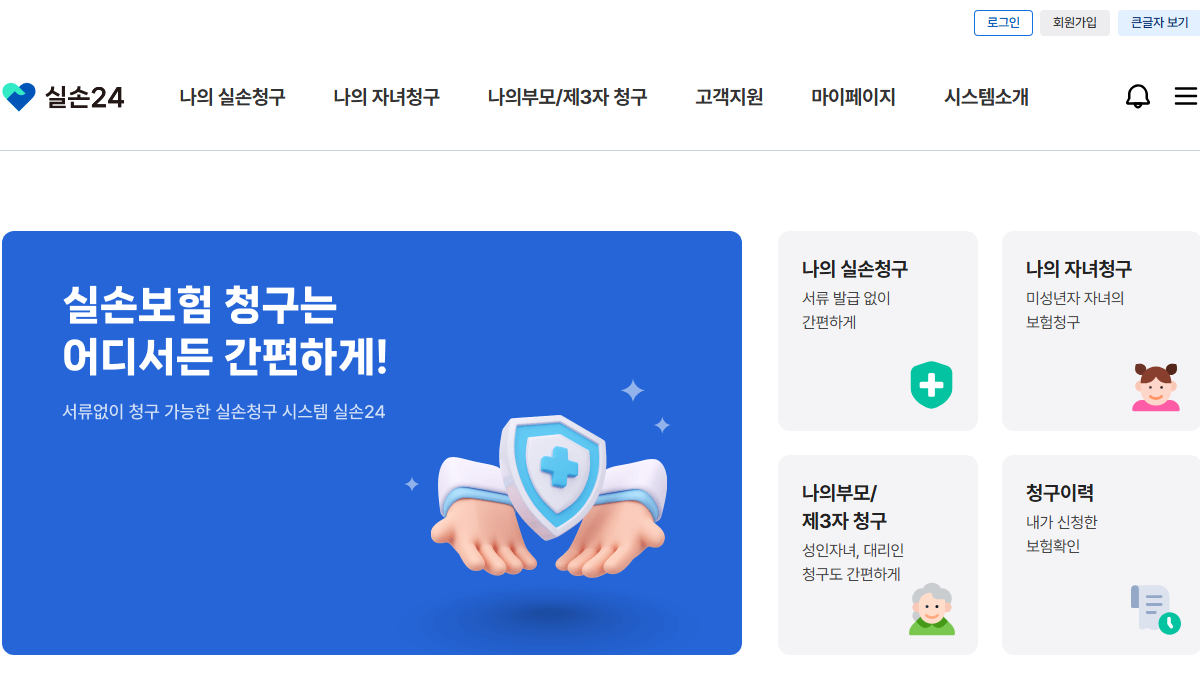Image resolution: width=1200 pixels, height=675 pixels.
Task: Open the 나의 실손청구 menu
Action: click(x=232, y=97)
